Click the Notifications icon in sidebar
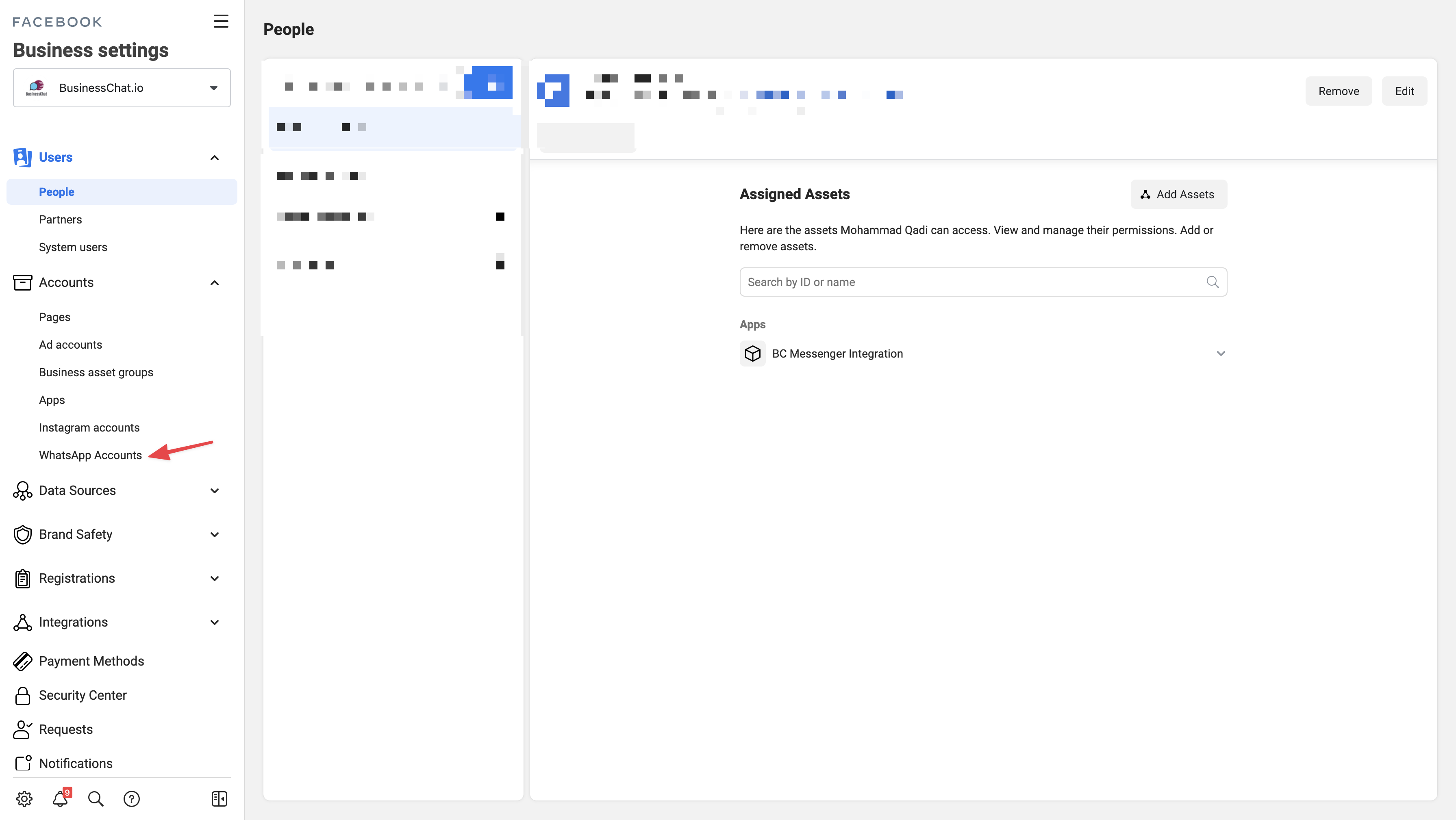The height and width of the screenshot is (820, 1456). pos(23,764)
